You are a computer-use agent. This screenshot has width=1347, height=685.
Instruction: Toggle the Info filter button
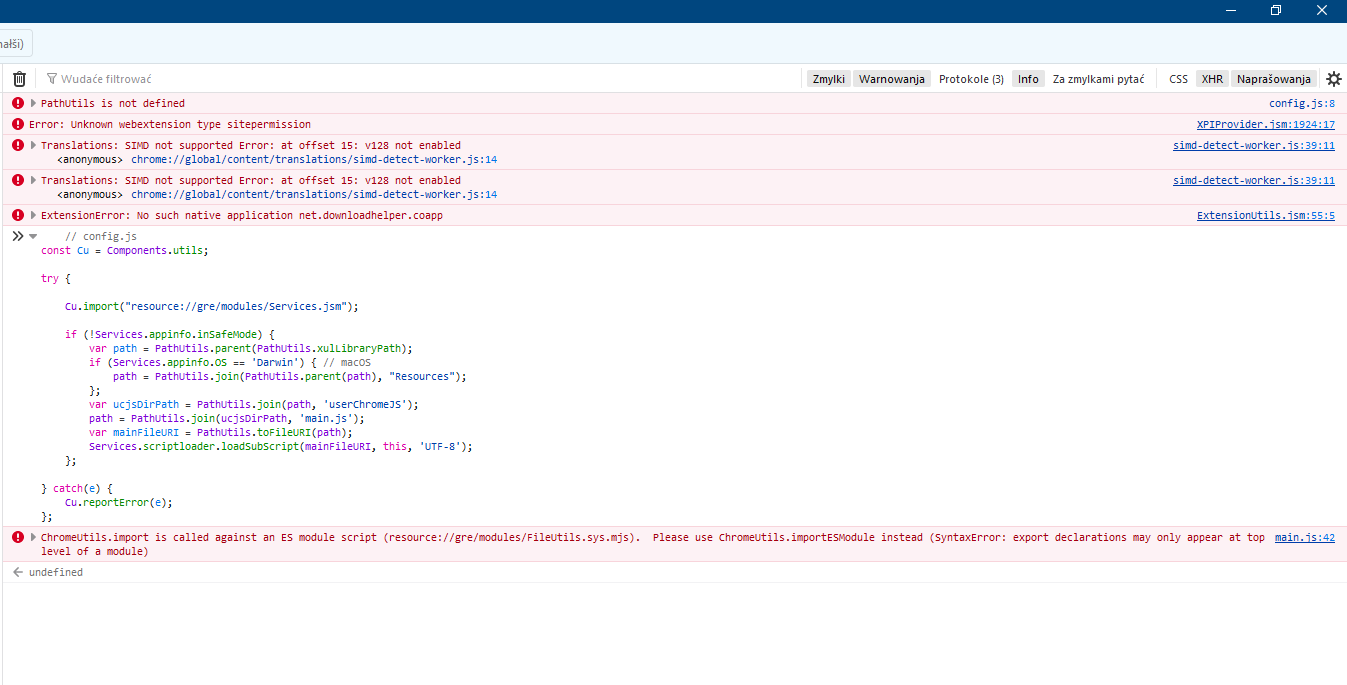pyautogui.click(x=1028, y=79)
